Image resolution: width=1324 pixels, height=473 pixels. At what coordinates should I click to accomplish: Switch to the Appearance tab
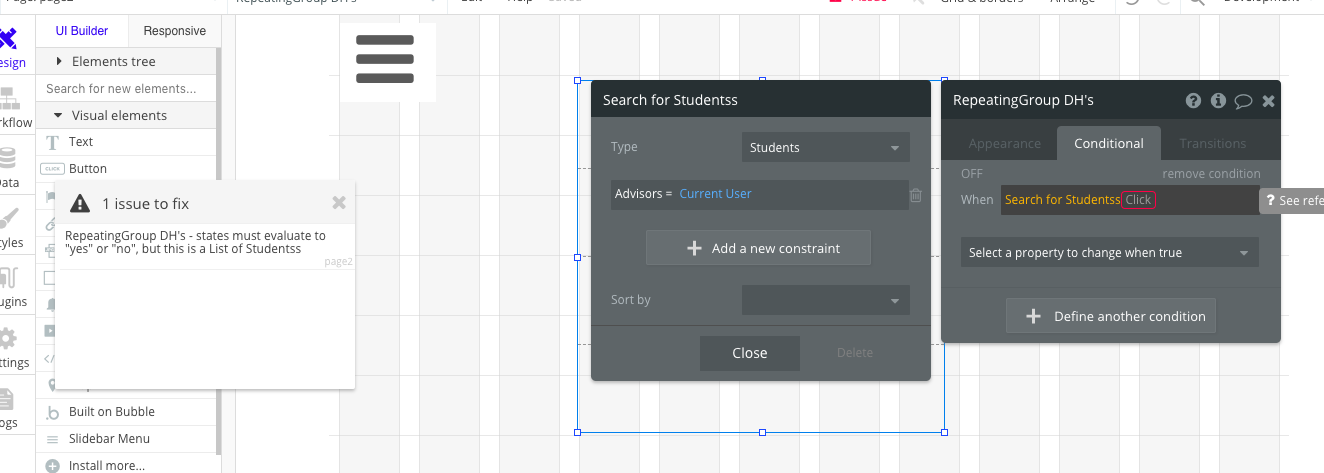point(1004,144)
